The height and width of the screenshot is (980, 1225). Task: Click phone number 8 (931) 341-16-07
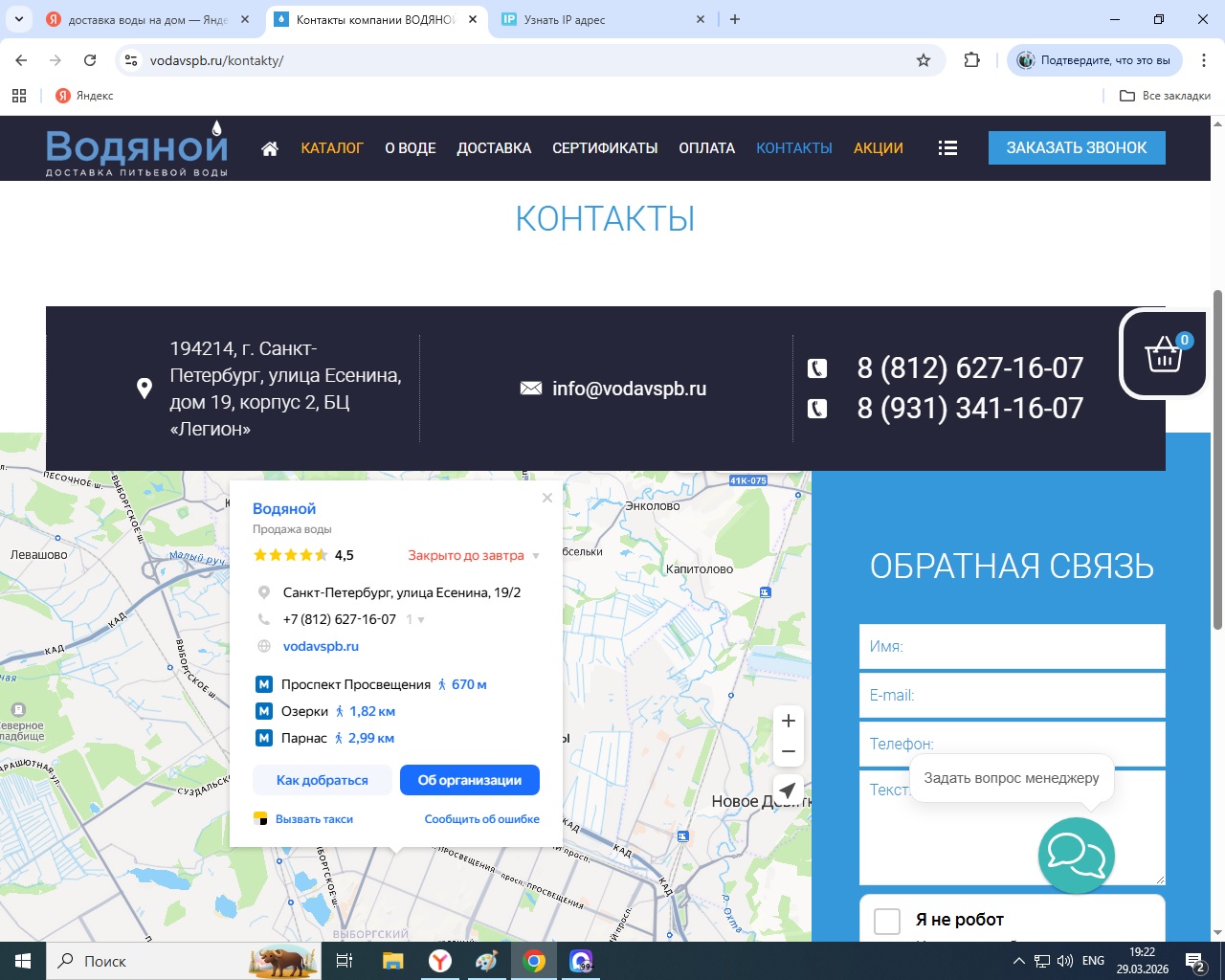pos(970,408)
